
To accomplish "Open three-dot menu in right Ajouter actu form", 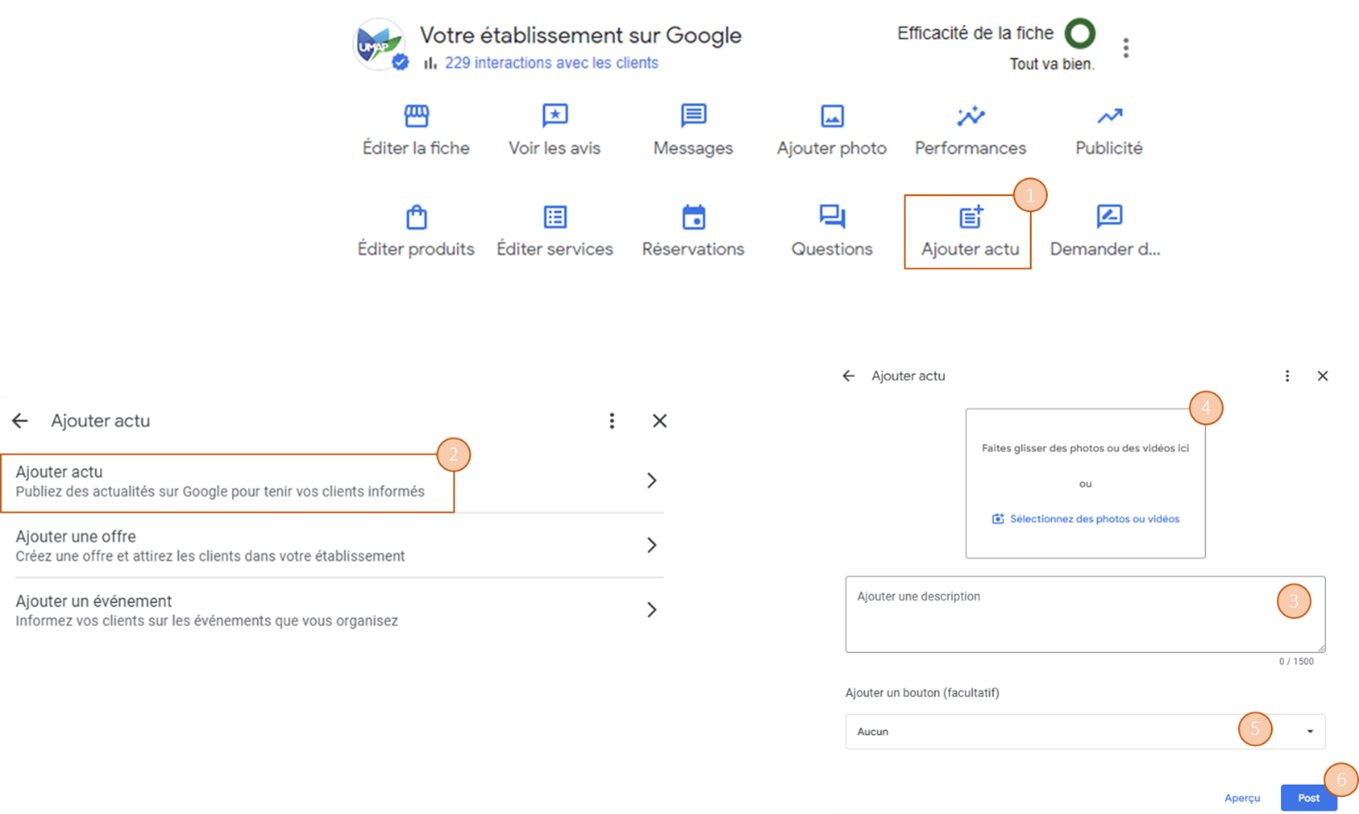I will pyautogui.click(x=1287, y=376).
